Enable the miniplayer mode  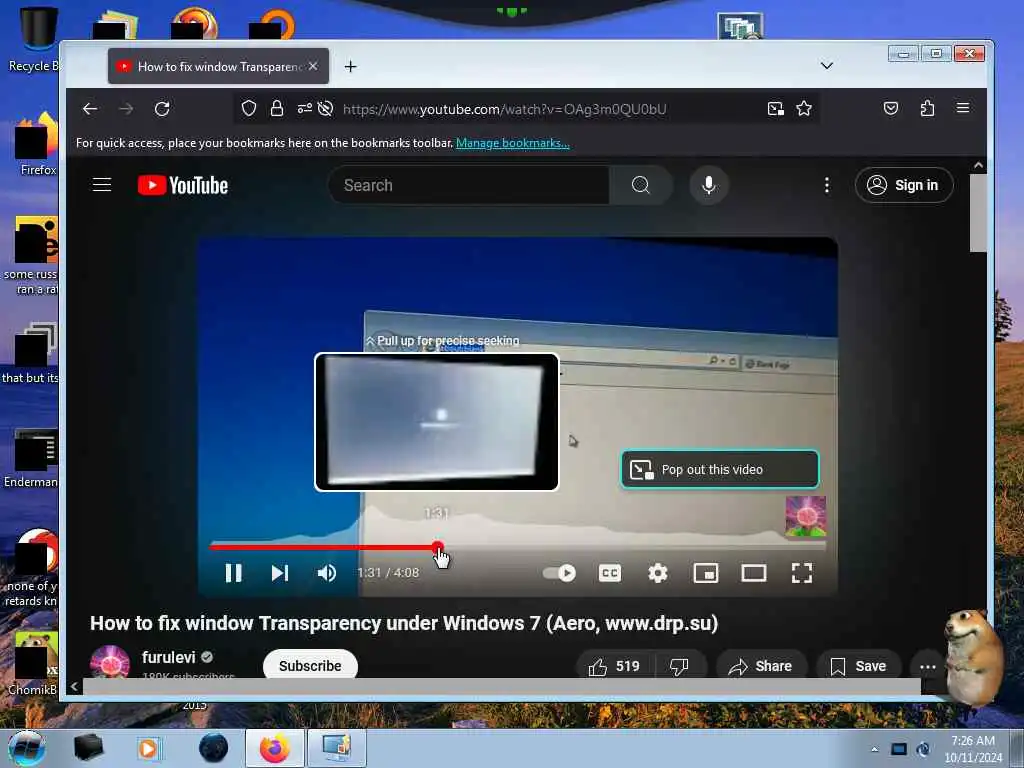(x=706, y=573)
